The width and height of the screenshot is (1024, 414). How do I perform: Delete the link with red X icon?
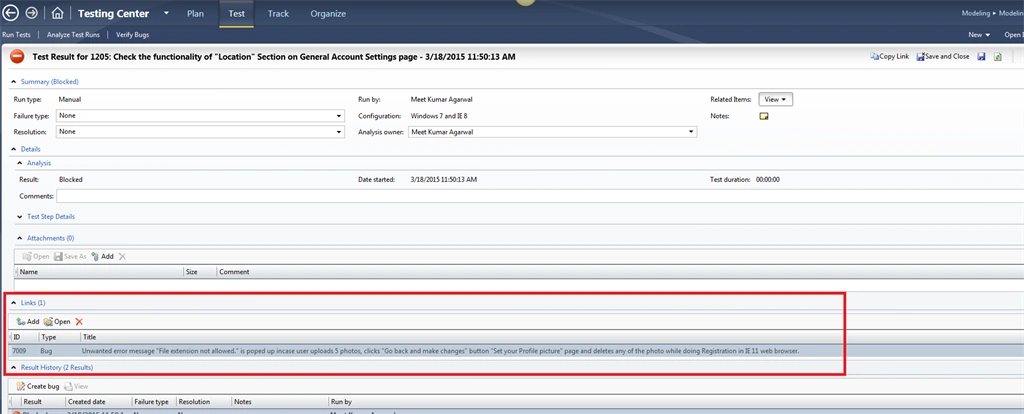pos(79,321)
